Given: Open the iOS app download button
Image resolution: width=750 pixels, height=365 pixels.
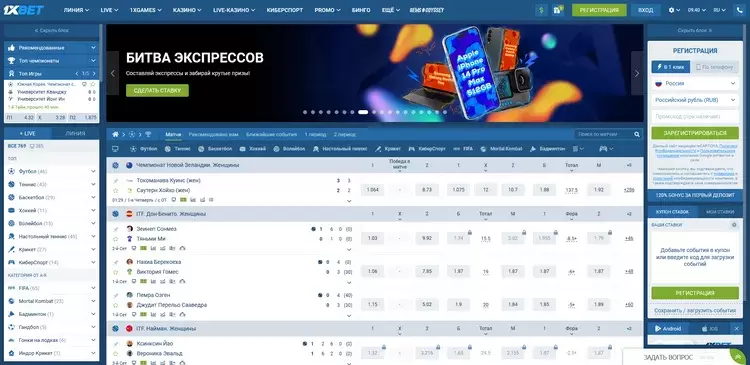Looking at the screenshot, I should [710, 329].
